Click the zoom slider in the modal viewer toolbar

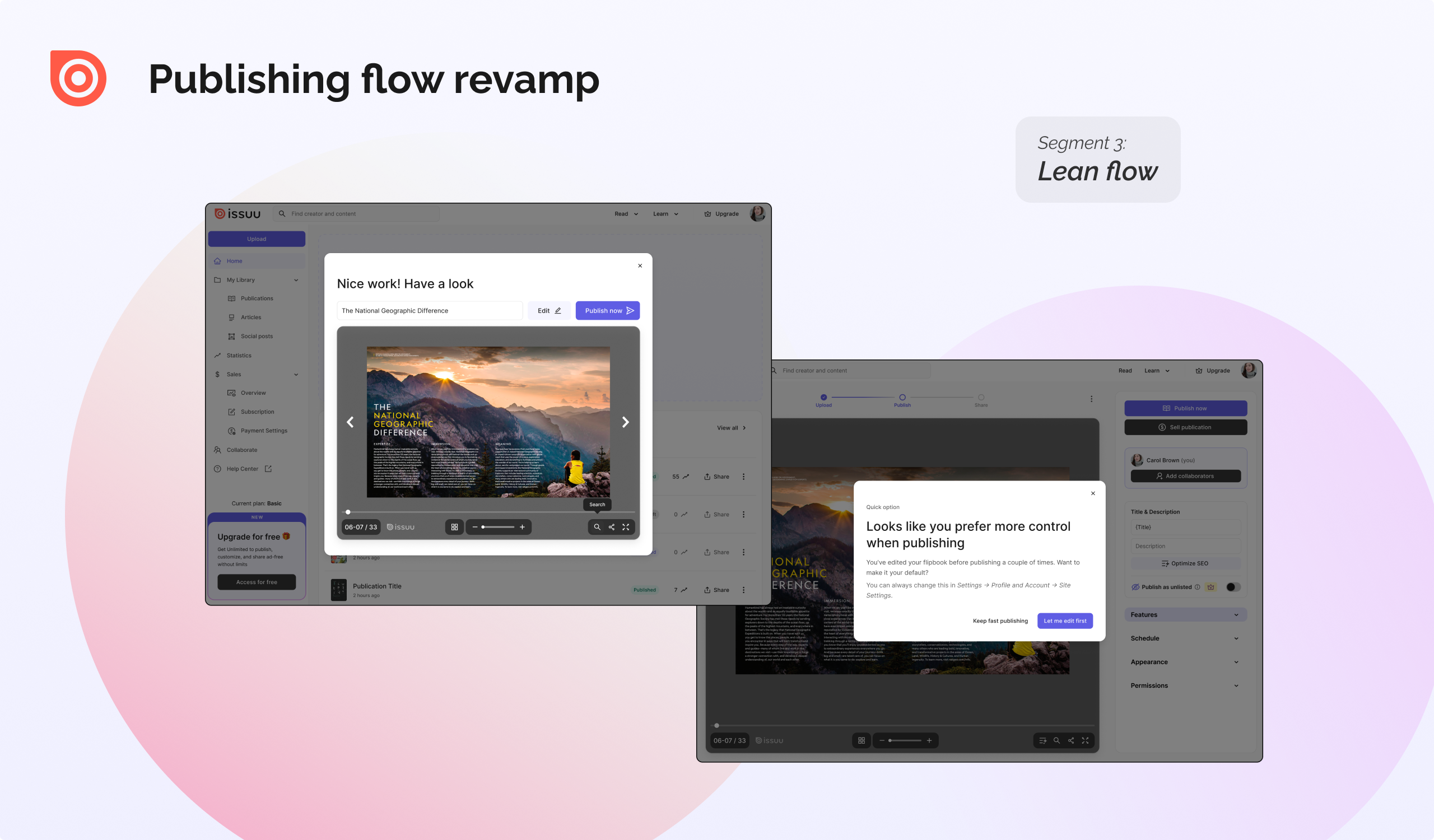pyautogui.click(x=498, y=527)
